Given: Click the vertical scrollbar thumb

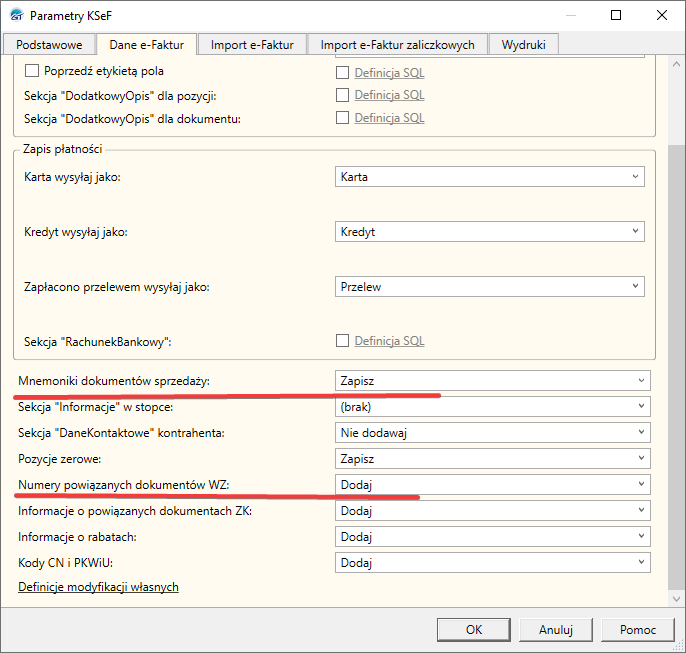Looking at the screenshot, I should pos(676,367).
